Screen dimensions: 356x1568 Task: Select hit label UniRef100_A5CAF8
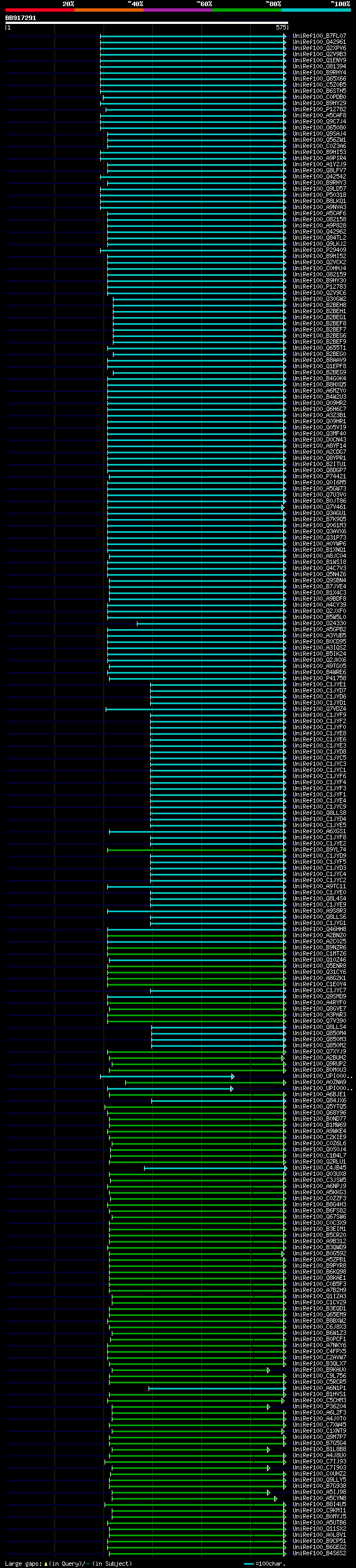(319, 116)
